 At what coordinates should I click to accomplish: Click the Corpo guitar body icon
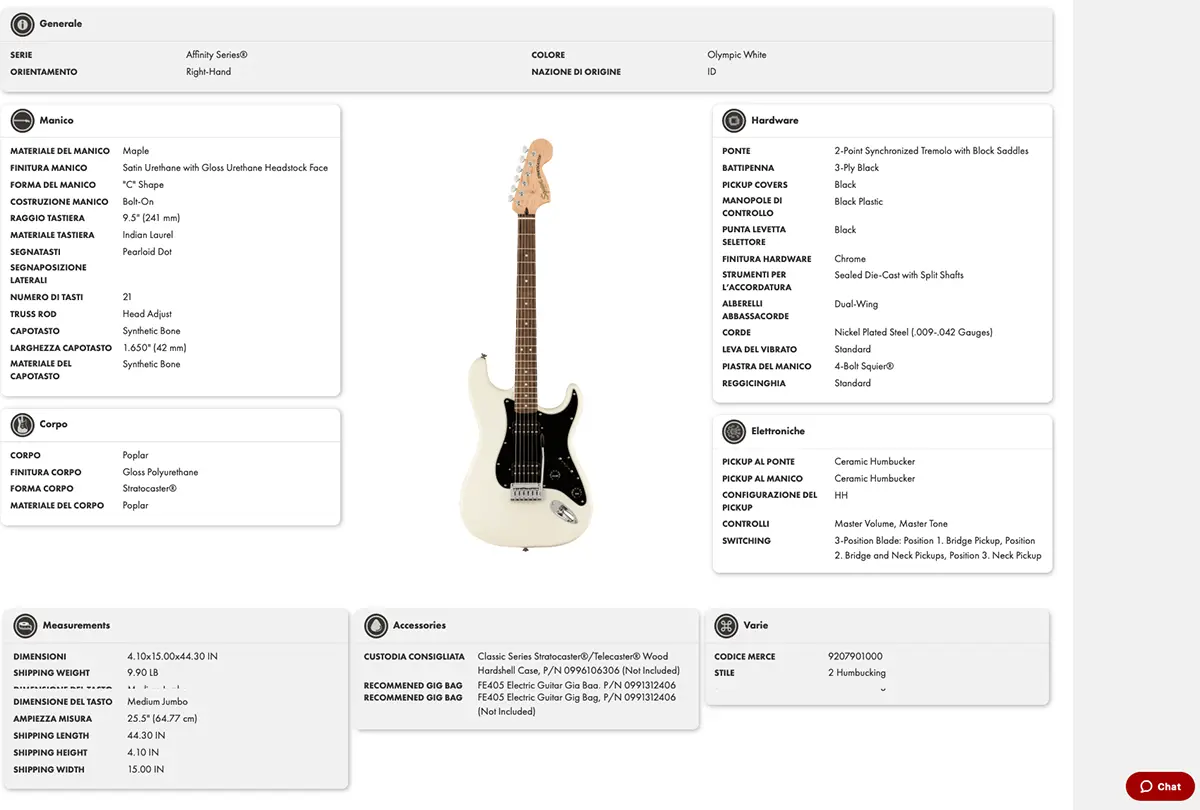pyautogui.click(x=22, y=425)
